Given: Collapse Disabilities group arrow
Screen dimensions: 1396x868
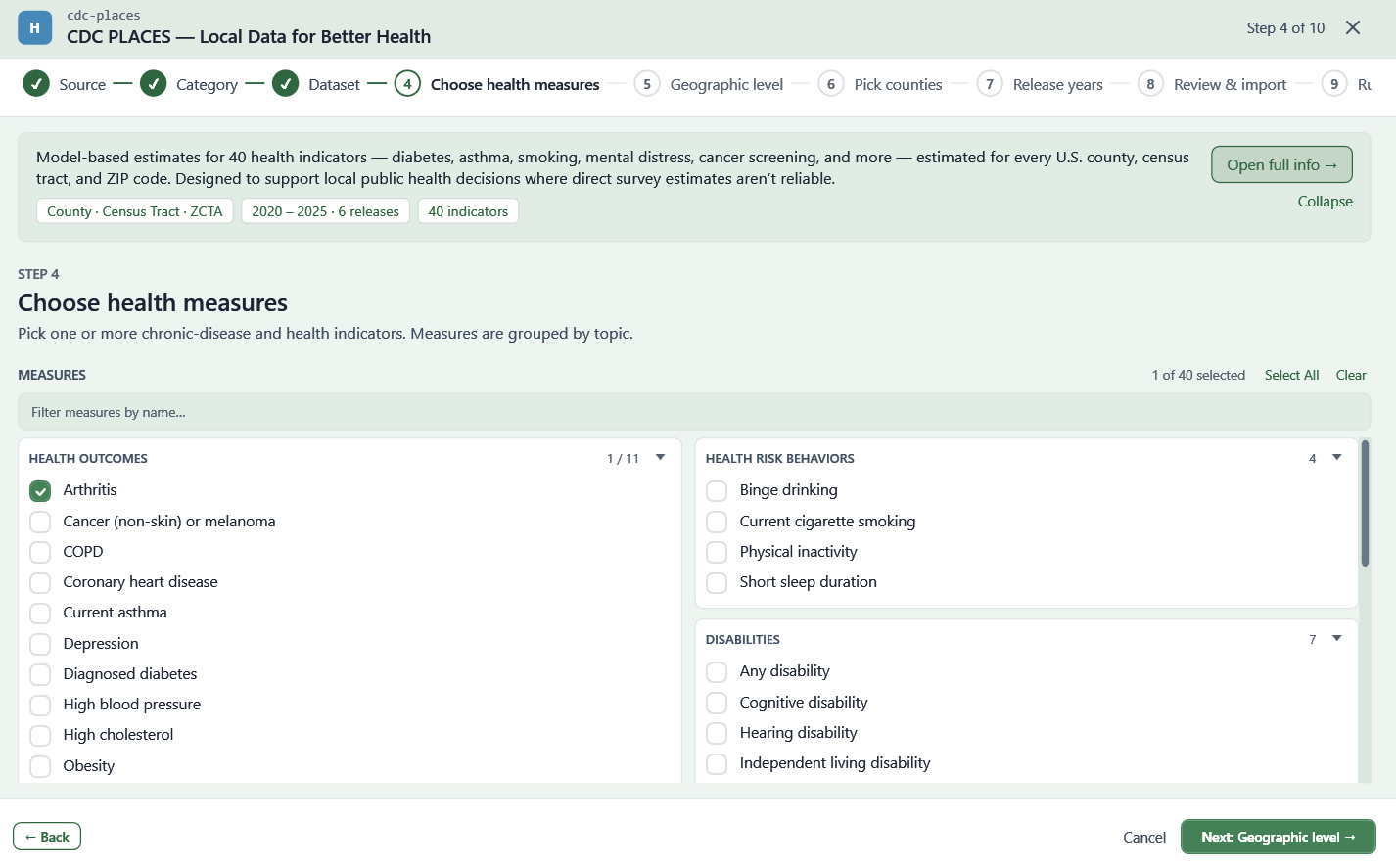Looking at the screenshot, I should [1337, 639].
